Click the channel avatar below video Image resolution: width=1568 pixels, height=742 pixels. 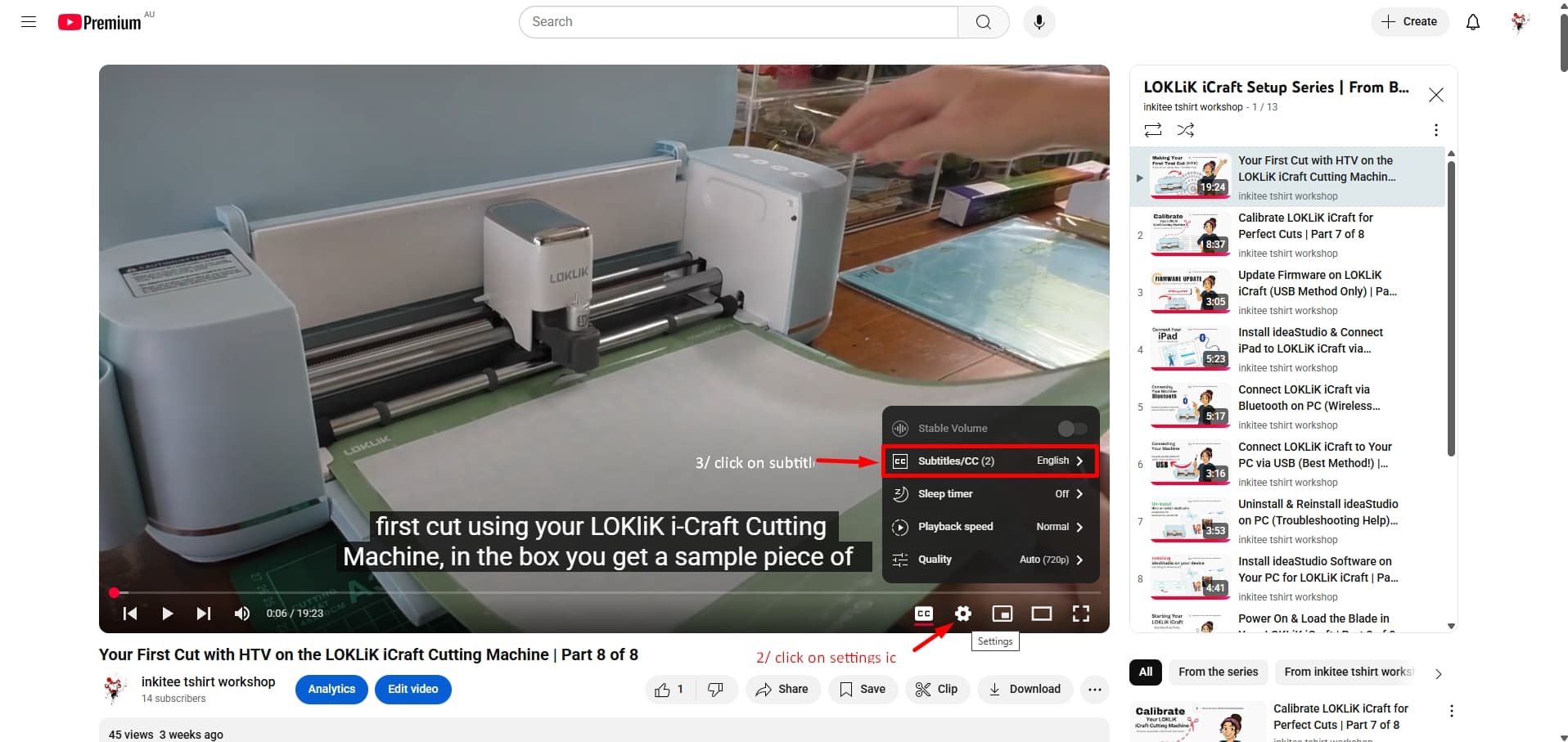tap(114, 690)
